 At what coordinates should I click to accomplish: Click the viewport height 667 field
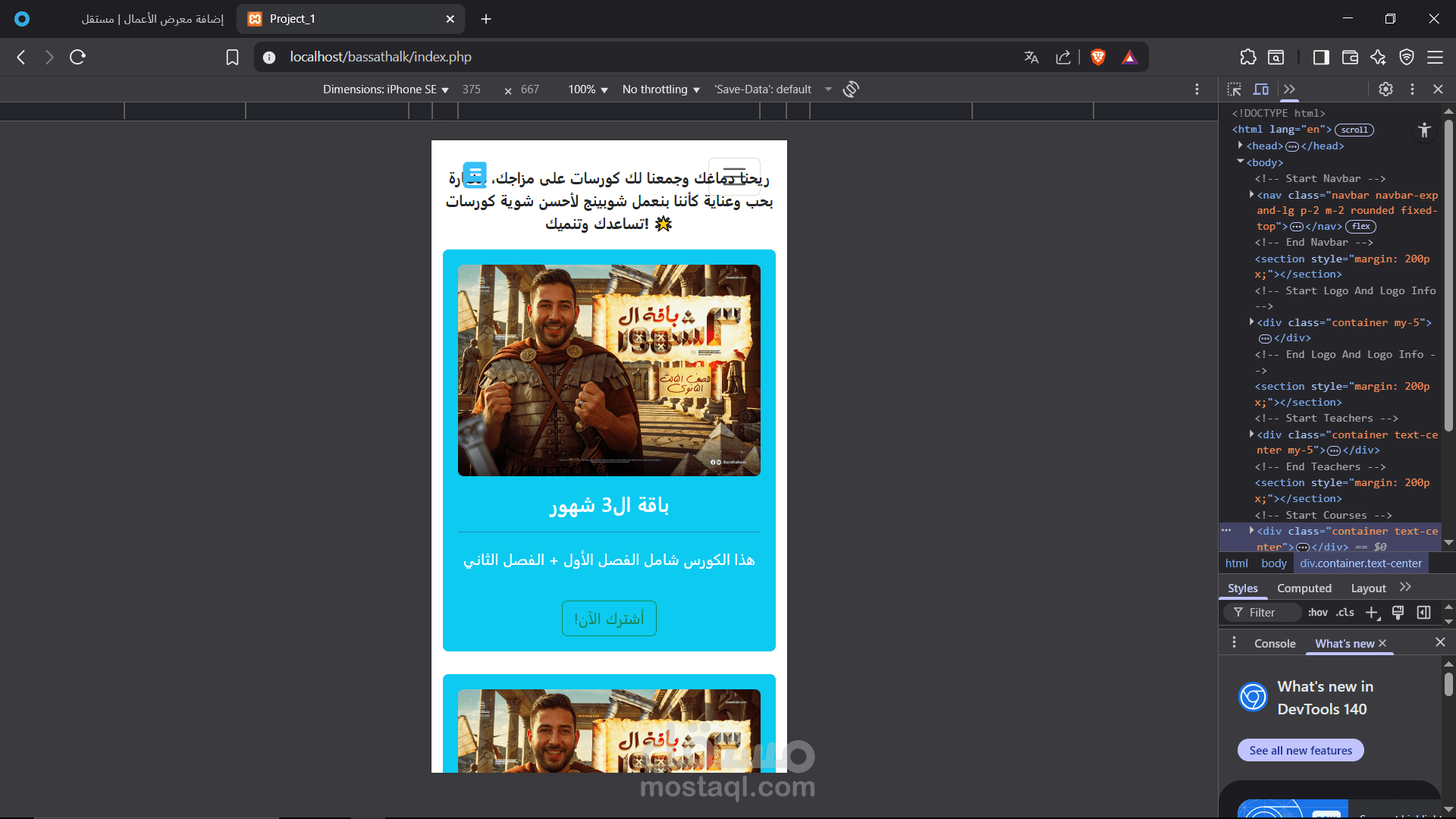click(530, 89)
